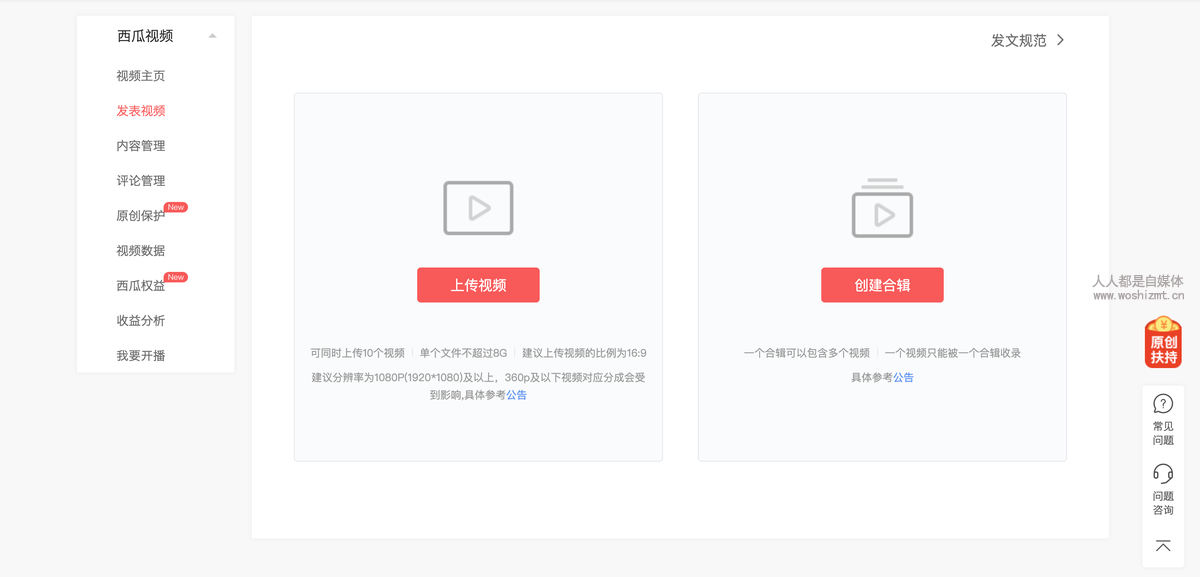
Task: Open 收益分析 menu item
Action: 141,321
